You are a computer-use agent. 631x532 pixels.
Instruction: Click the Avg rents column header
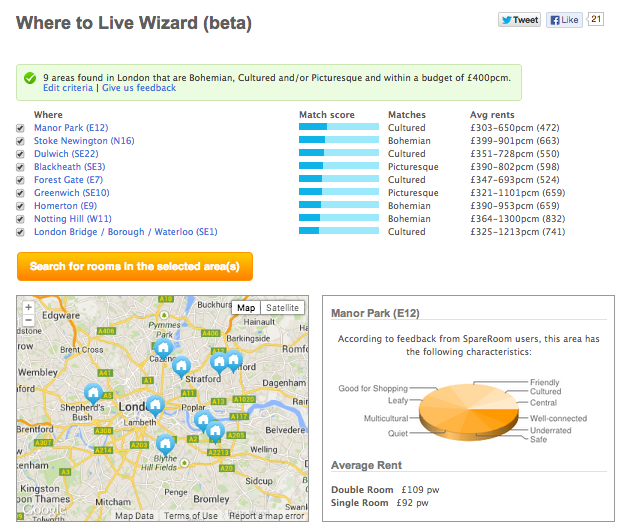pyautogui.click(x=492, y=115)
